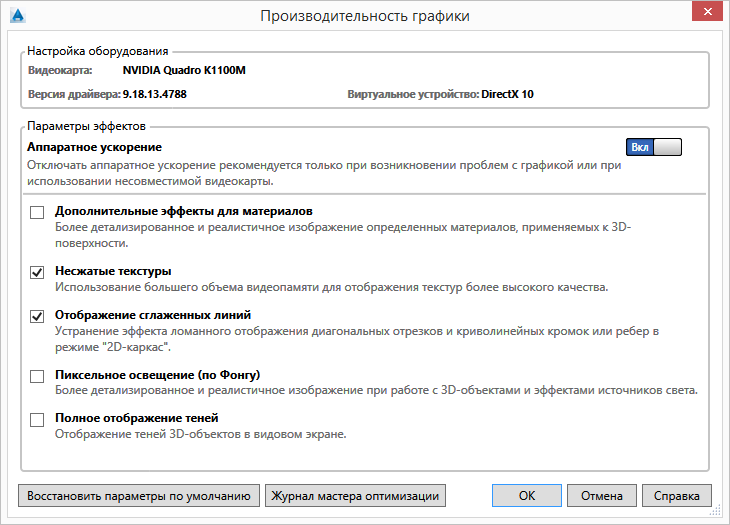
Task: Click the Параметры эффектов group title
Action: [x=86, y=126]
